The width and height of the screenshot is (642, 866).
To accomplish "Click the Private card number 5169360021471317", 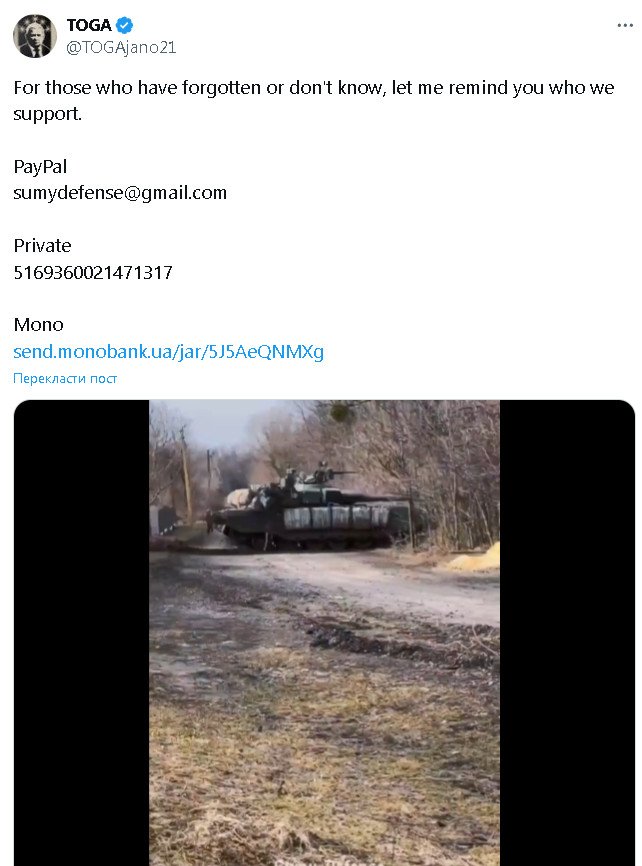I will point(93,272).
